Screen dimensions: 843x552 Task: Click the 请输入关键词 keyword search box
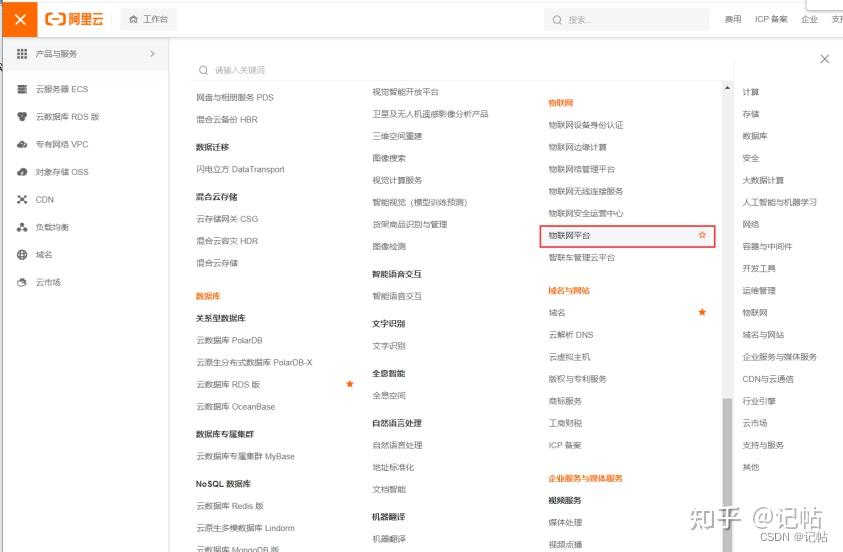tap(462, 70)
